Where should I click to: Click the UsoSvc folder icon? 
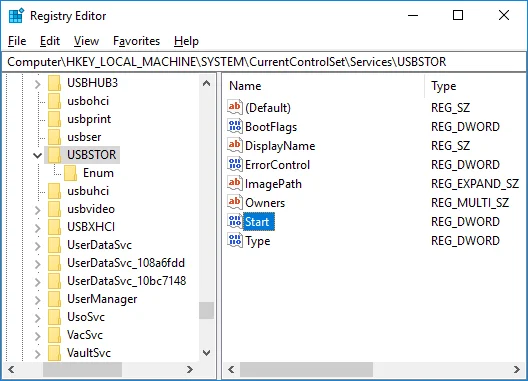click(54, 317)
